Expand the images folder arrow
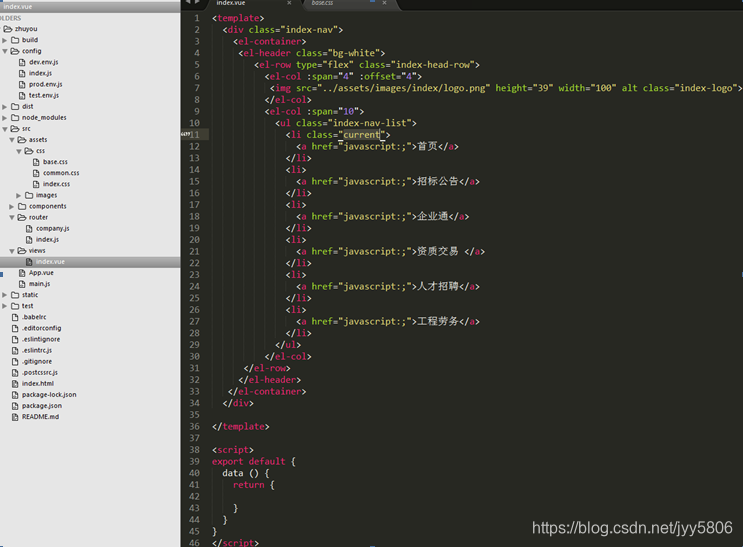743x547 pixels. point(19,195)
